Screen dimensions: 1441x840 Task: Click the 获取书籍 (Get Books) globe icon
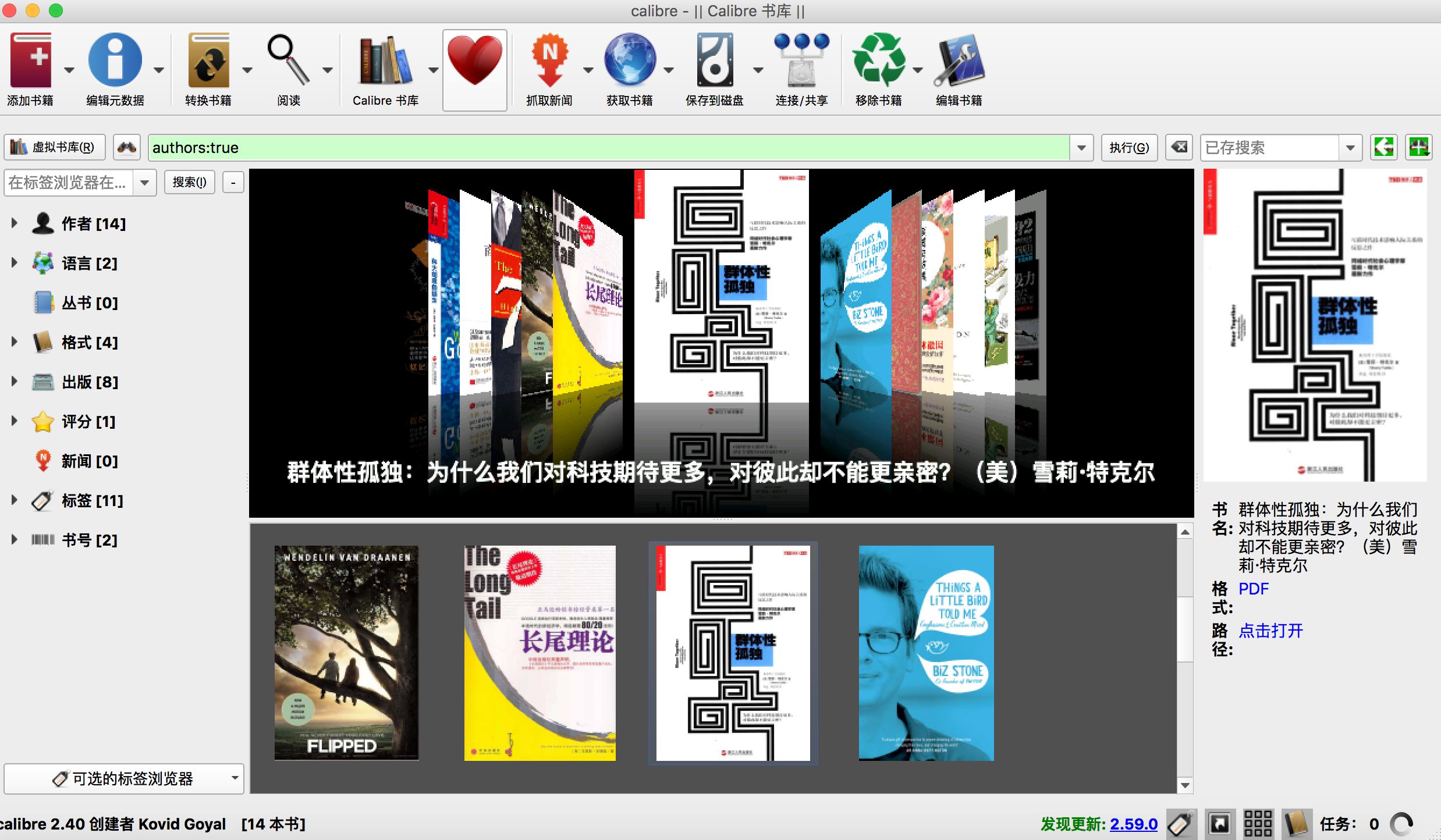tap(630, 61)
